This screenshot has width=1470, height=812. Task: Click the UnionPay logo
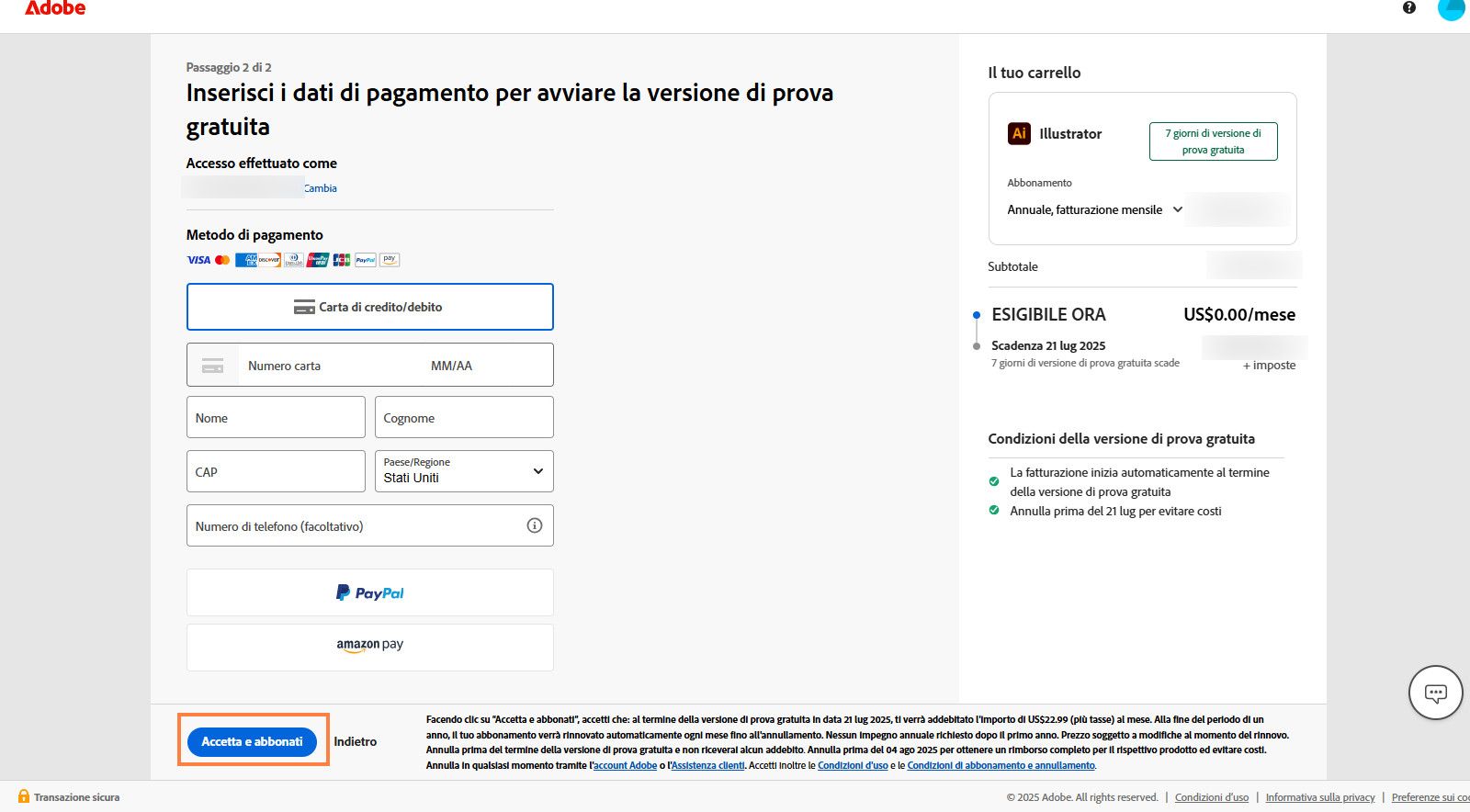coord(318,260)
